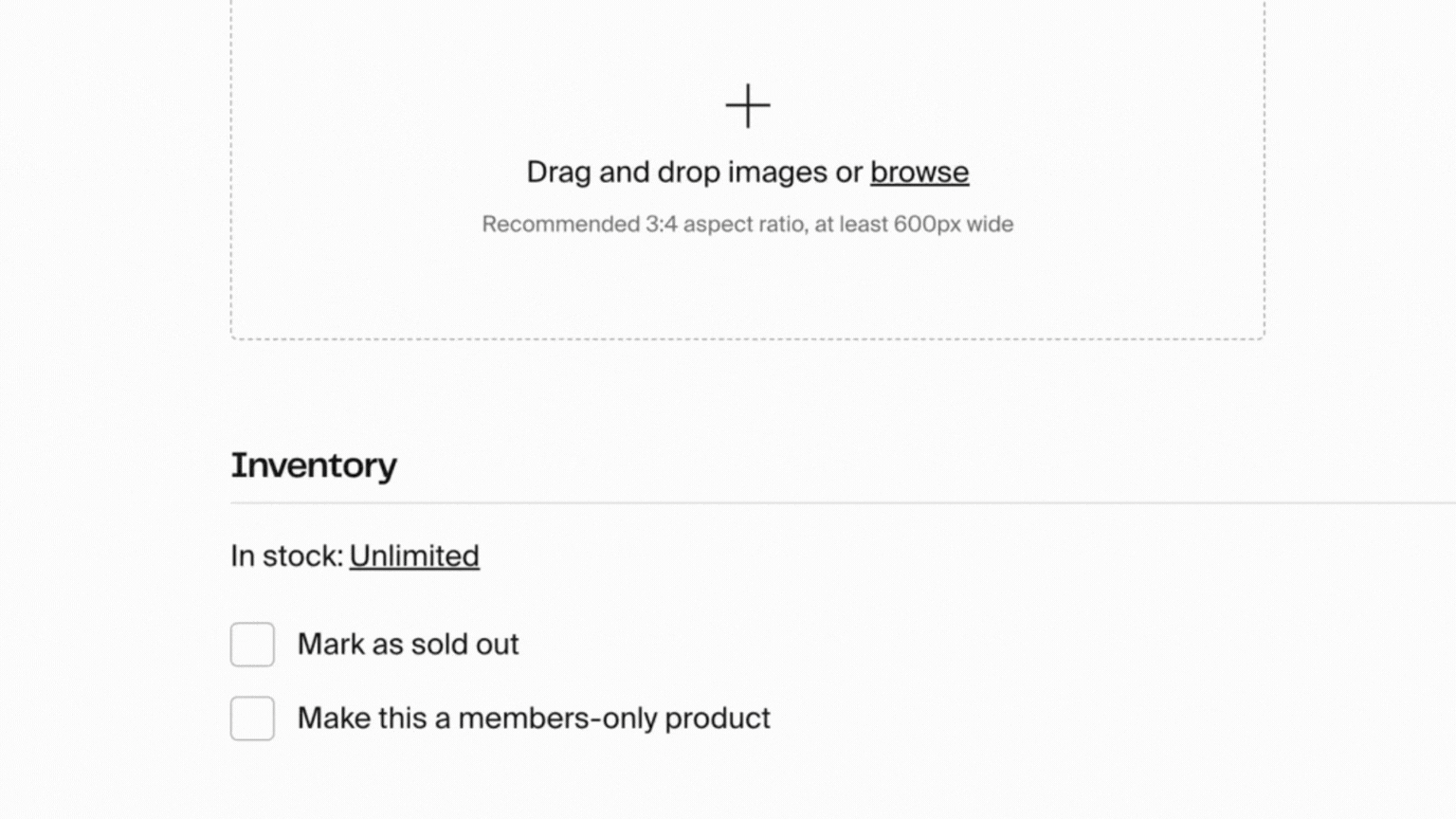Click the "Drag and drop images or" text
1456x819 pixels.
pos(694,173)
